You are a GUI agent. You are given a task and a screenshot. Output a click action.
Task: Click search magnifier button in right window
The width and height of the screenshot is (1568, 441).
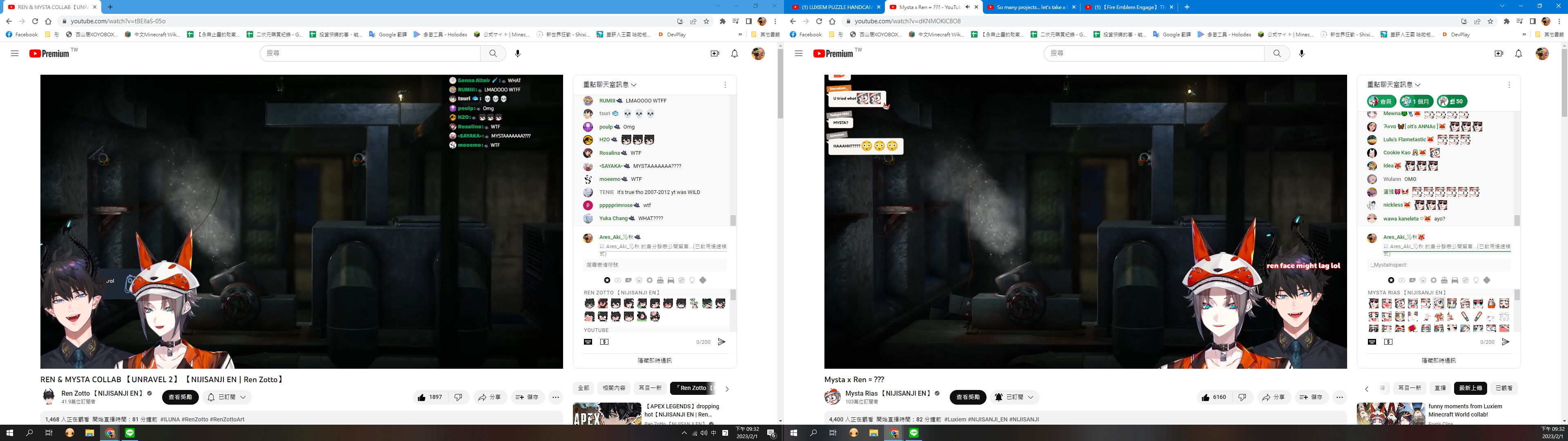[1277, 53]
